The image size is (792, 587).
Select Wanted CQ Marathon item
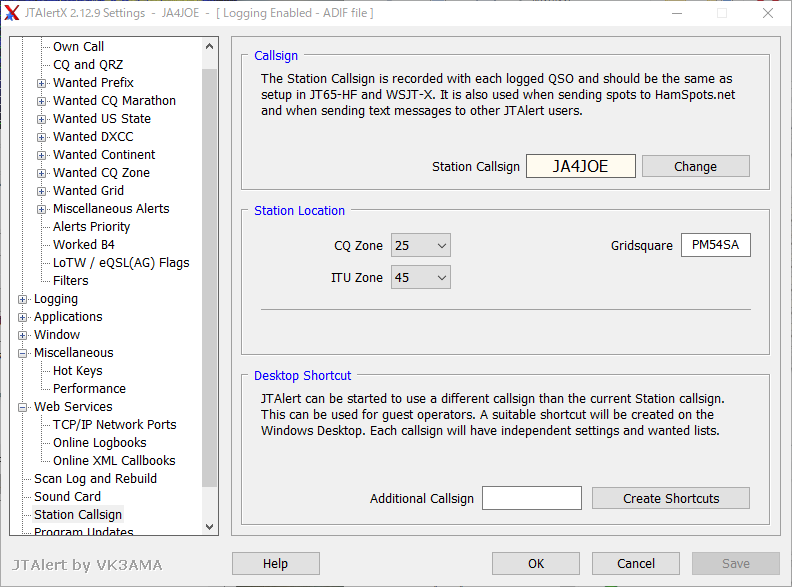(114, 101)
